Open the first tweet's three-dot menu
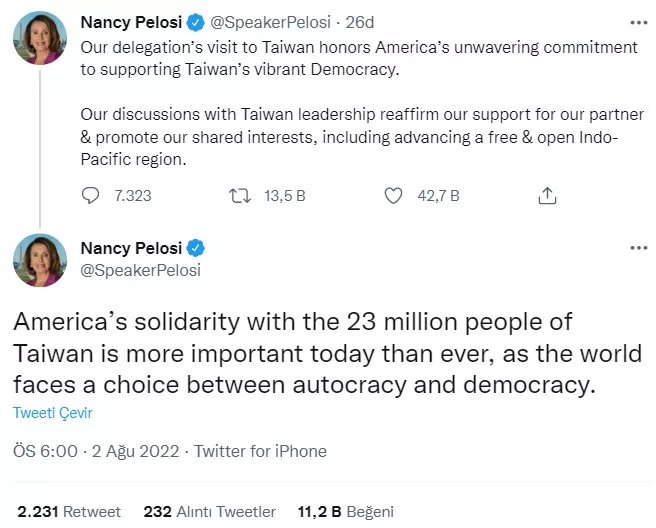 [638, 21]
